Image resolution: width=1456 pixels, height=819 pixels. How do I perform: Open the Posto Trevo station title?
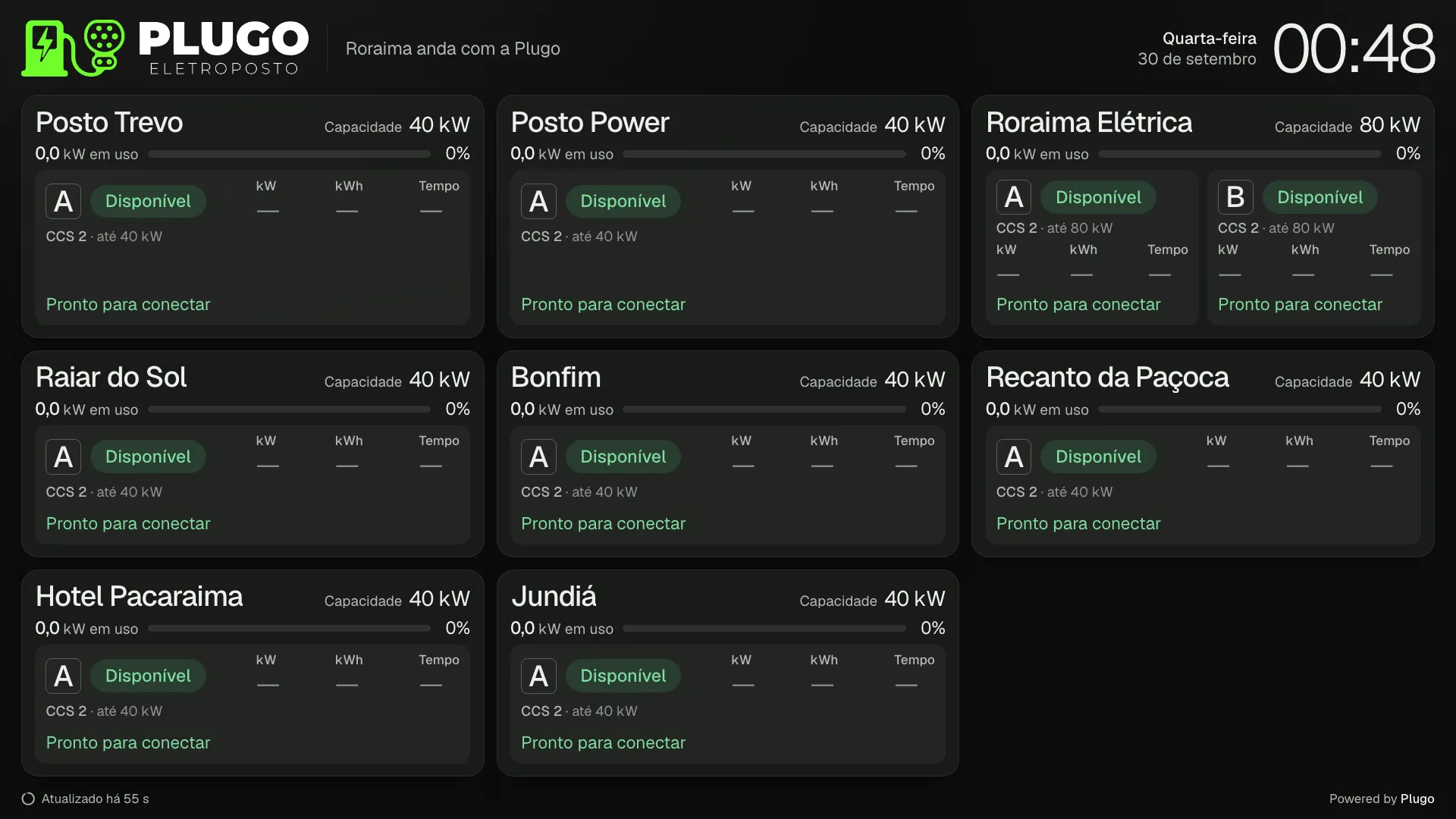coord(109,122)
